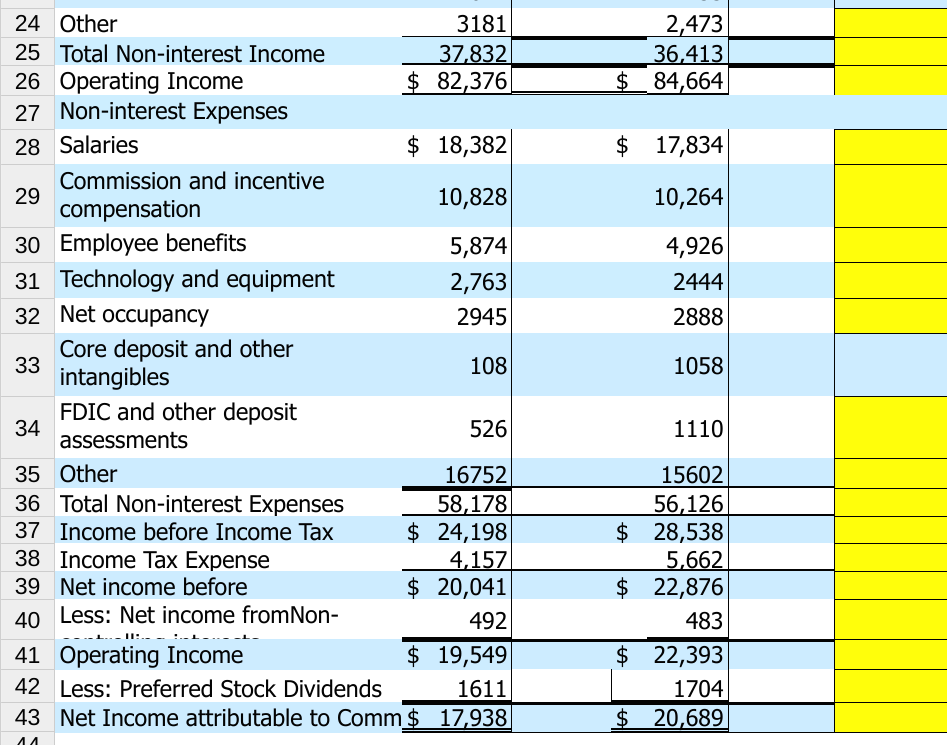Screen dimensions: 947x745
Task: Select row header 24
Action: (x=27, y=24)
